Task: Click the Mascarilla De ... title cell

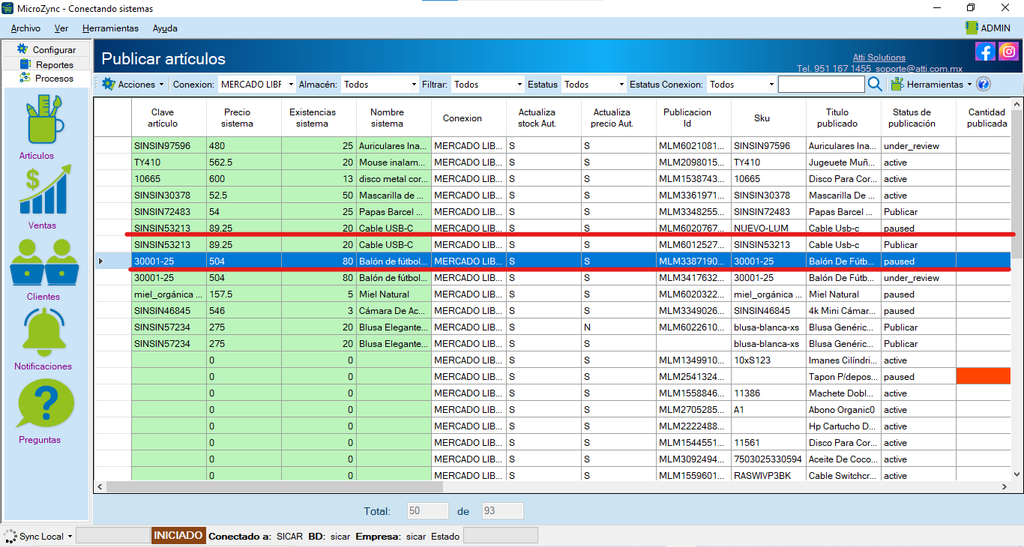Action: [843, 195]
